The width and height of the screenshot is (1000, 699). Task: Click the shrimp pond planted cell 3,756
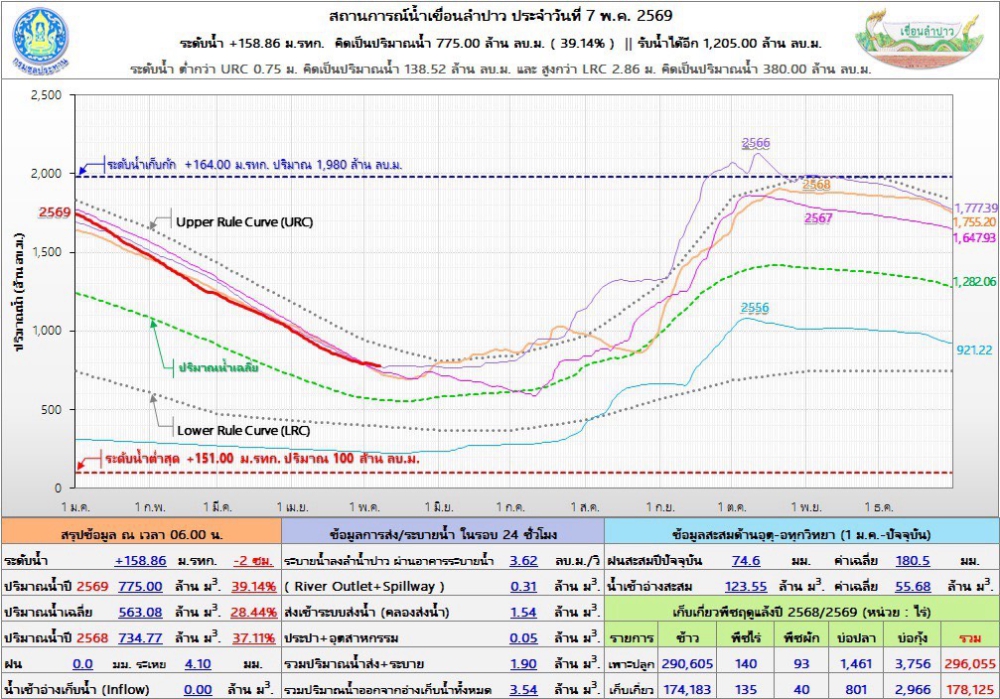[x=913, y=664]
